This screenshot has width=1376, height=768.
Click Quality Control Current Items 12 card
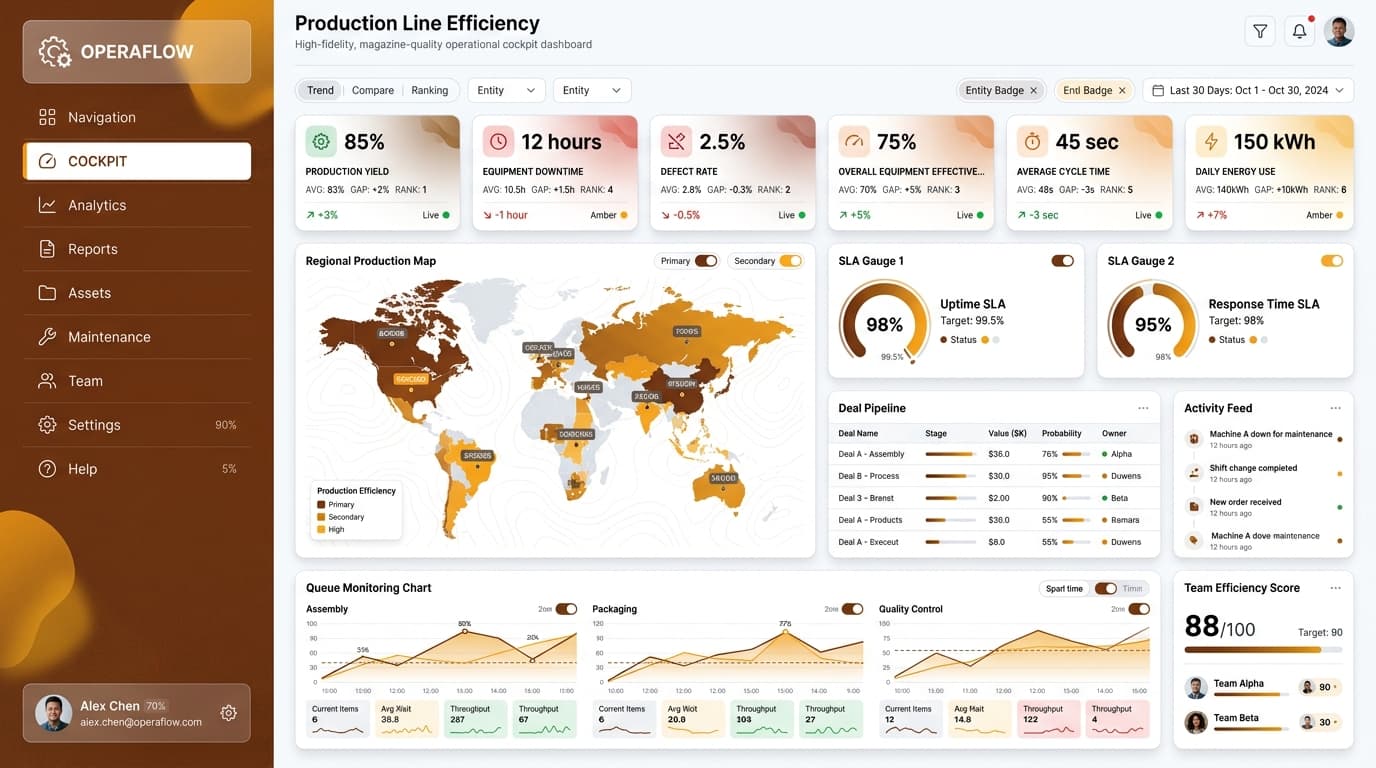click(912, 719)
